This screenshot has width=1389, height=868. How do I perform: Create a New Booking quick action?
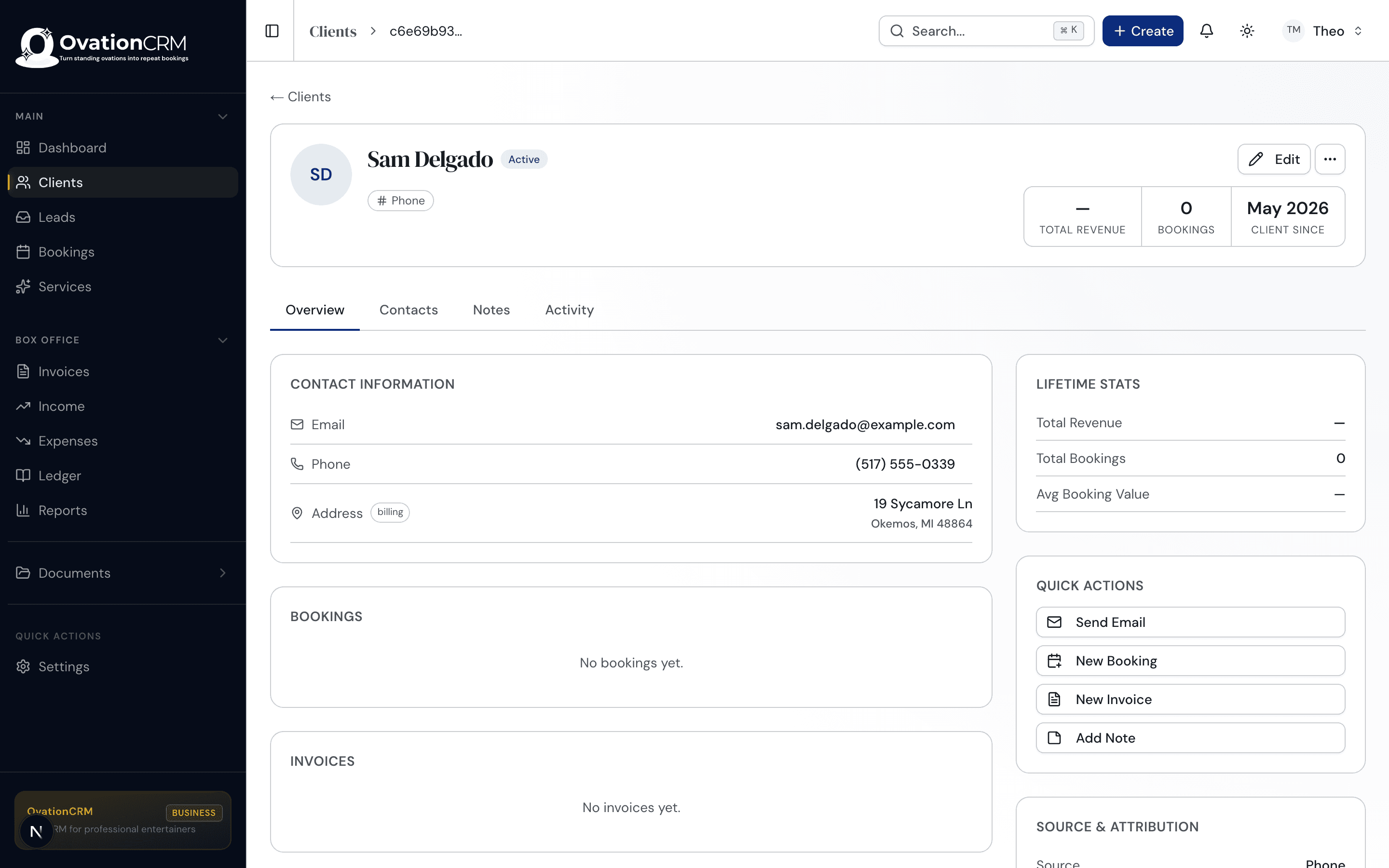tap(1190, 661)
